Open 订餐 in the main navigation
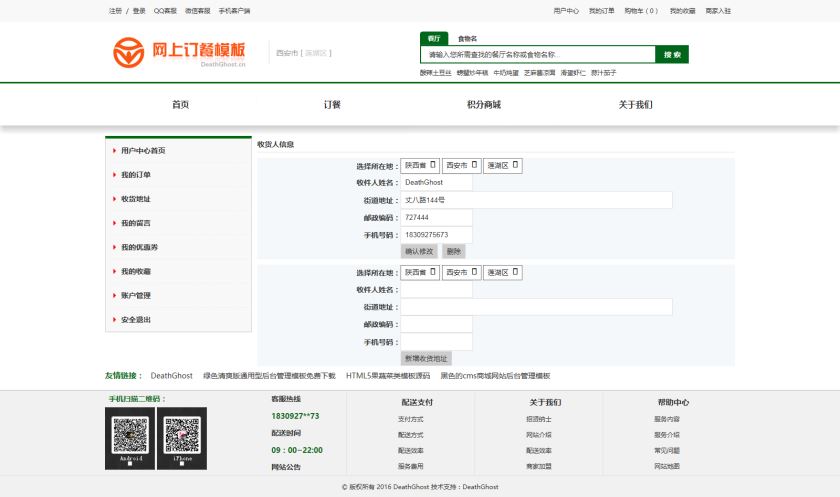The height and width of the screenshot is (497, 840). 332,104
